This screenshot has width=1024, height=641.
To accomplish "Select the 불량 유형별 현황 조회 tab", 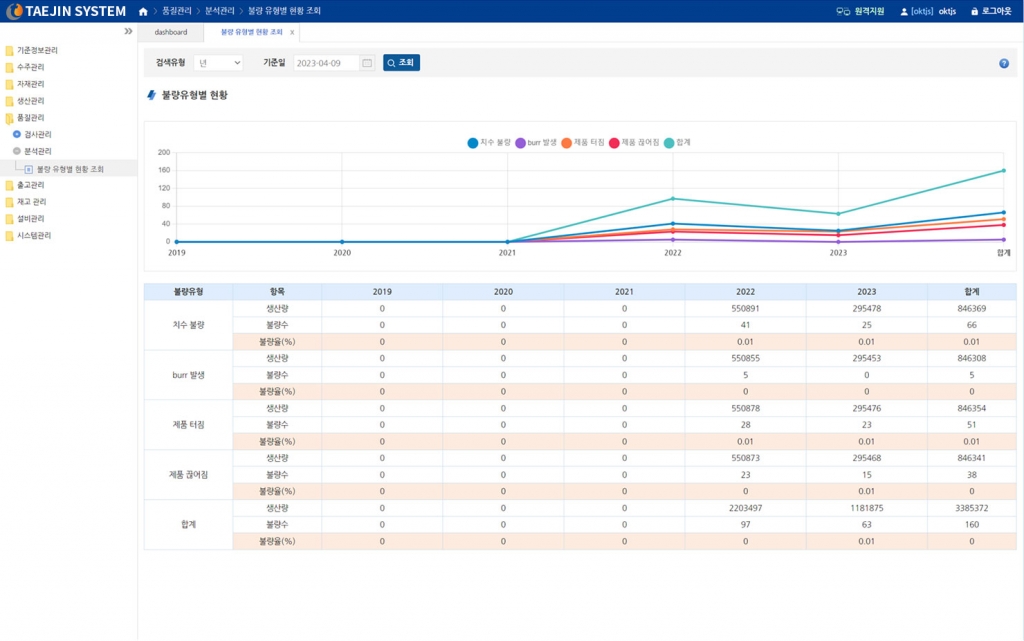I will click(x=251, y=33).
